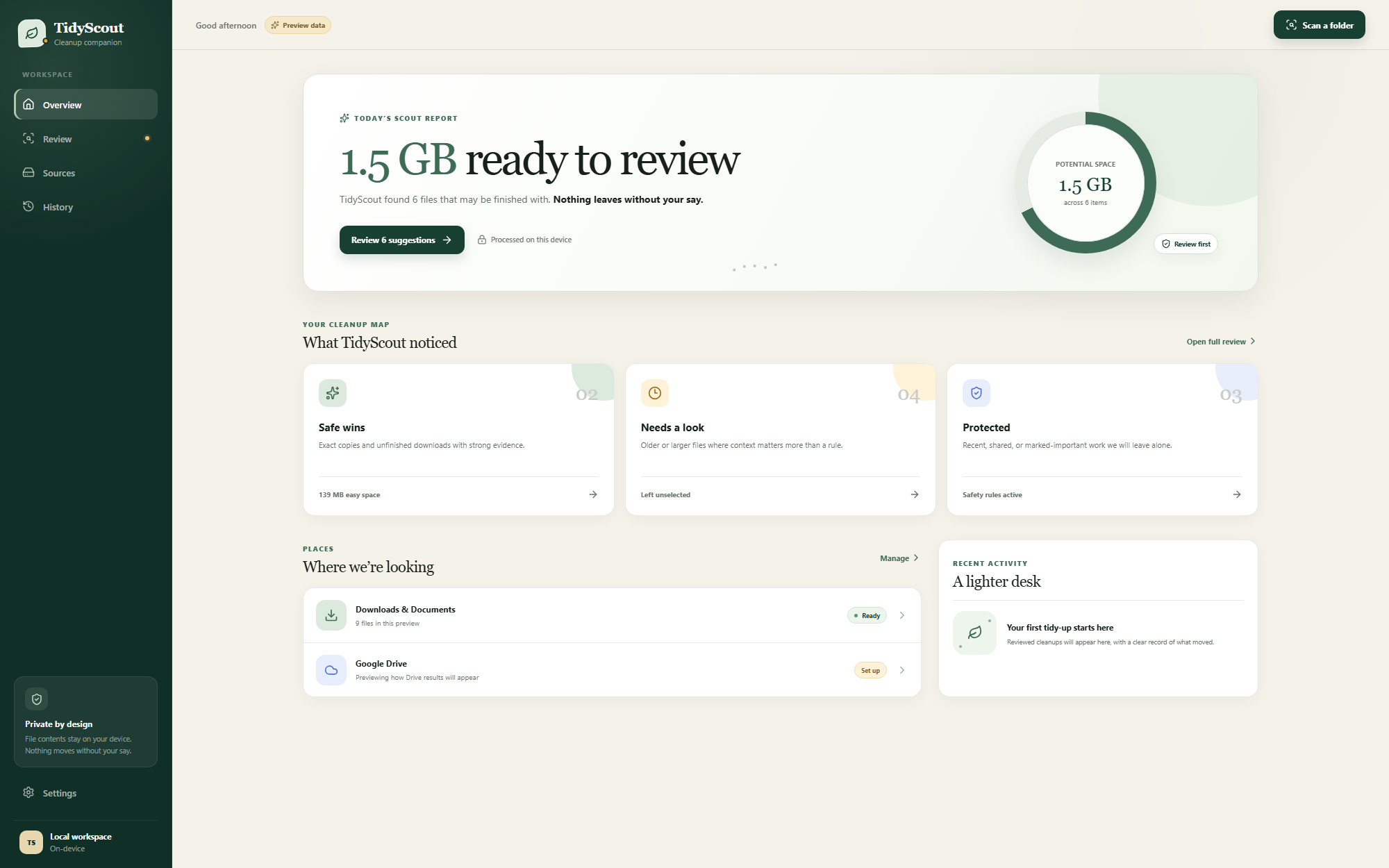Expand the Downloads & Documents row chevron

click(902, 615)
